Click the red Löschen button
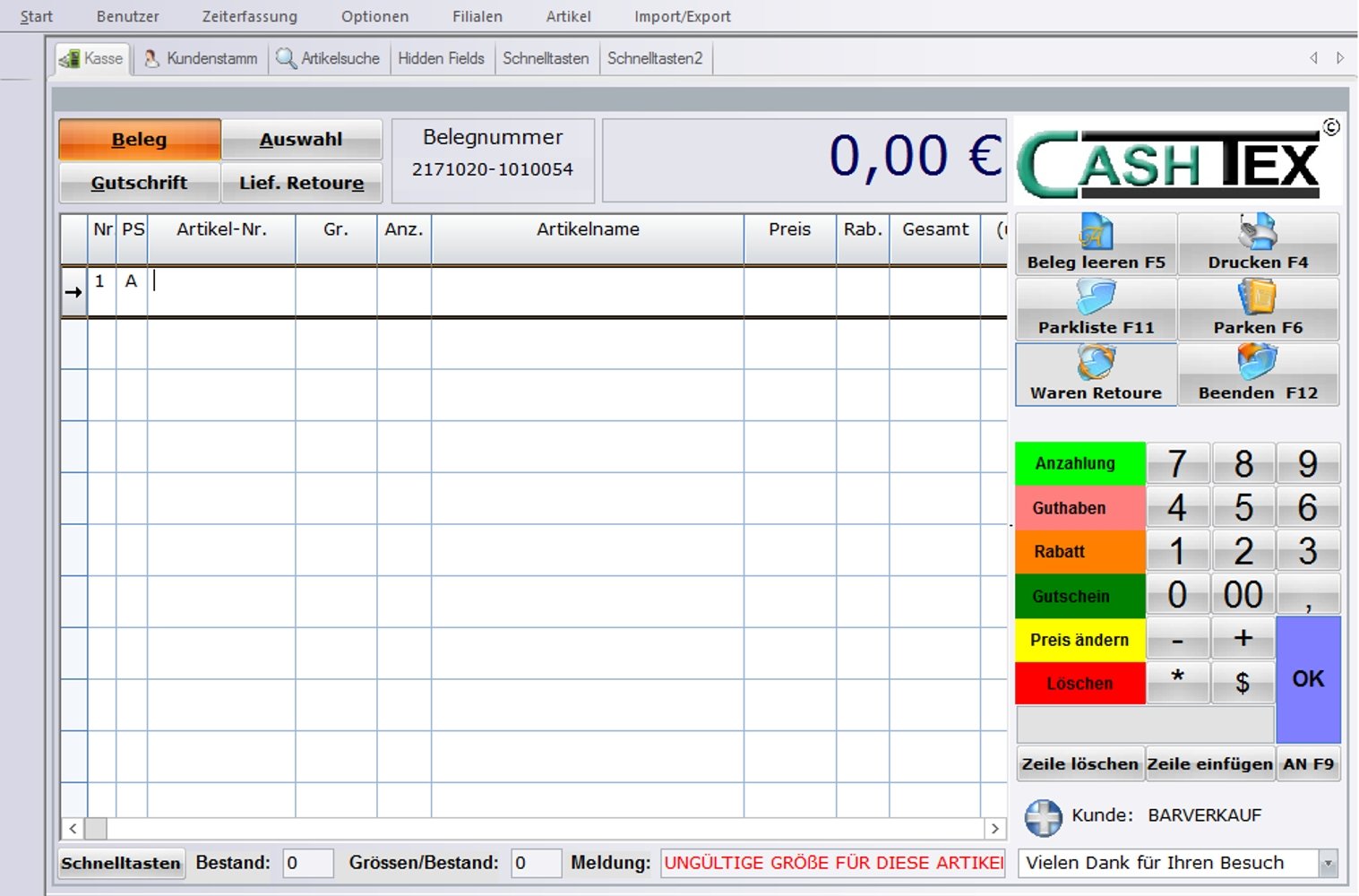This screenshot has height=896, width=1359. (1079, 683)
